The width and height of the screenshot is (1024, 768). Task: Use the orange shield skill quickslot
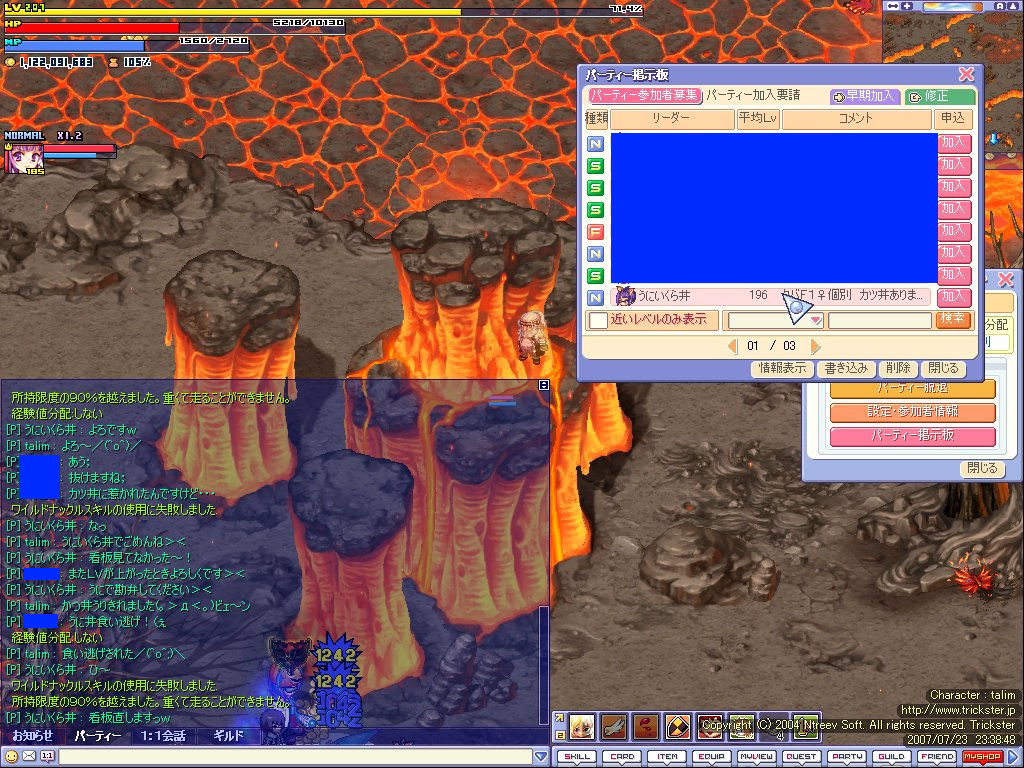(x=678, y=726)
